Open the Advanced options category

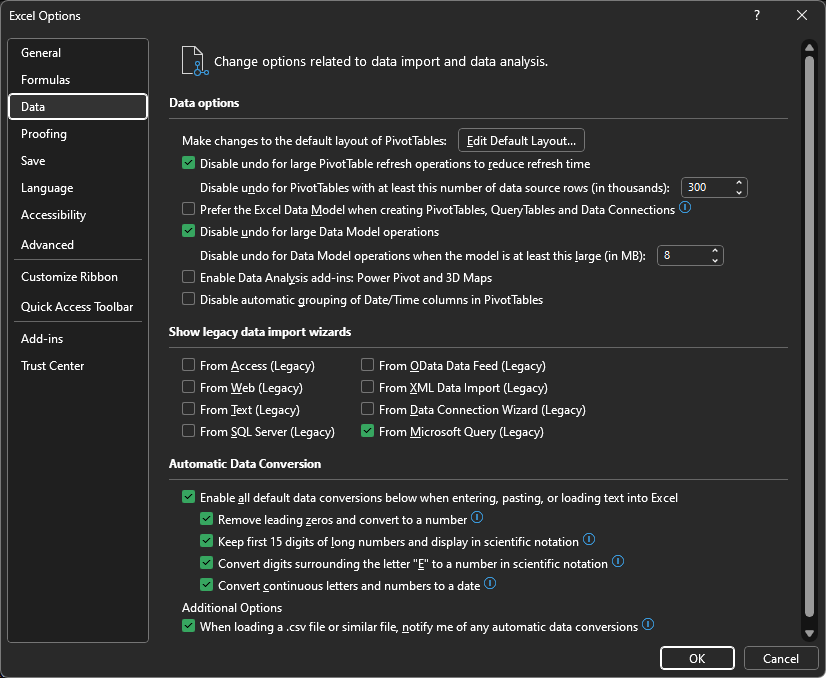click(x=78, y=244)
